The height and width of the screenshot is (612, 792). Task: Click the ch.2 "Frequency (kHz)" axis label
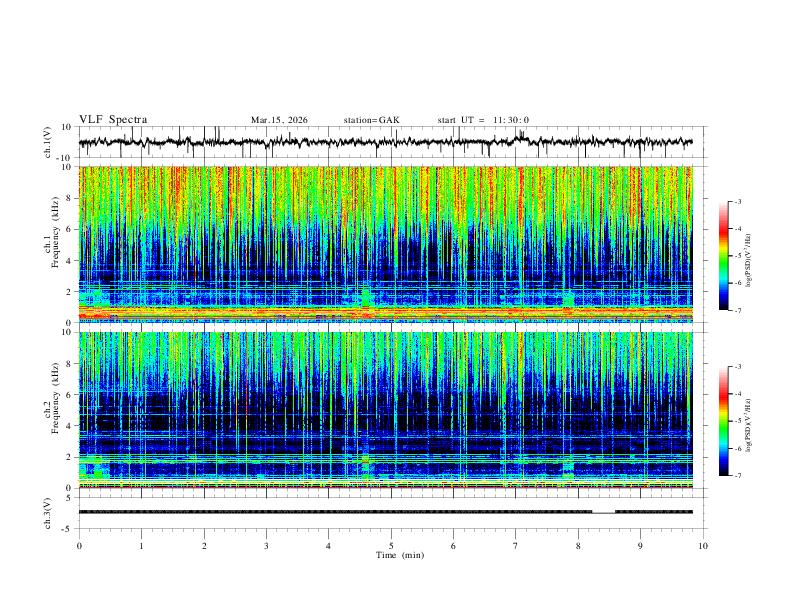pyautogui.click(x=55, y=398)
